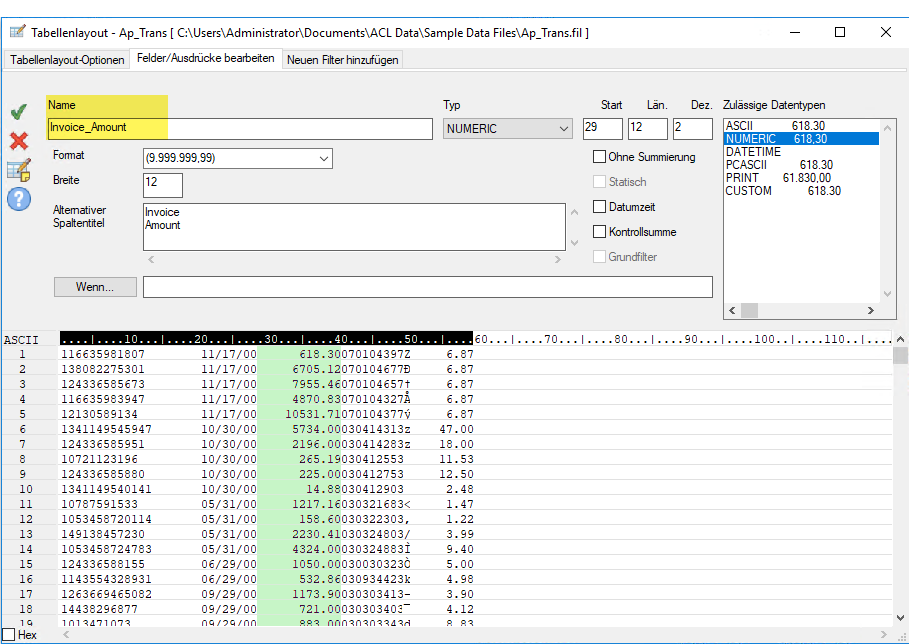
Task: Toggle the Datumzeit checkbox
Action: (600, 207)
